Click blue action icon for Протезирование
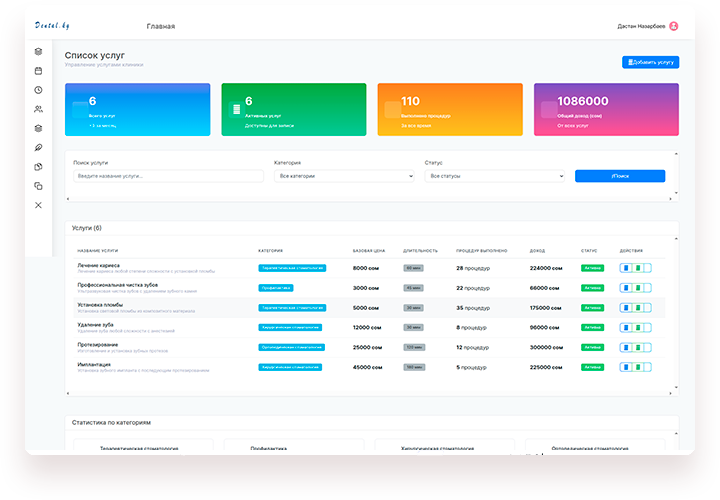Screen dimensions: 720x500 pos(626,347)
